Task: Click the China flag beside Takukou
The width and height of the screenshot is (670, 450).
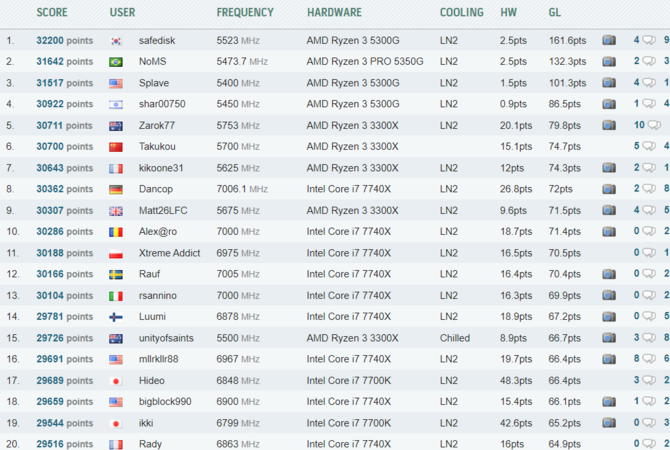Action: pyautogui.click(x=116, y=147)
